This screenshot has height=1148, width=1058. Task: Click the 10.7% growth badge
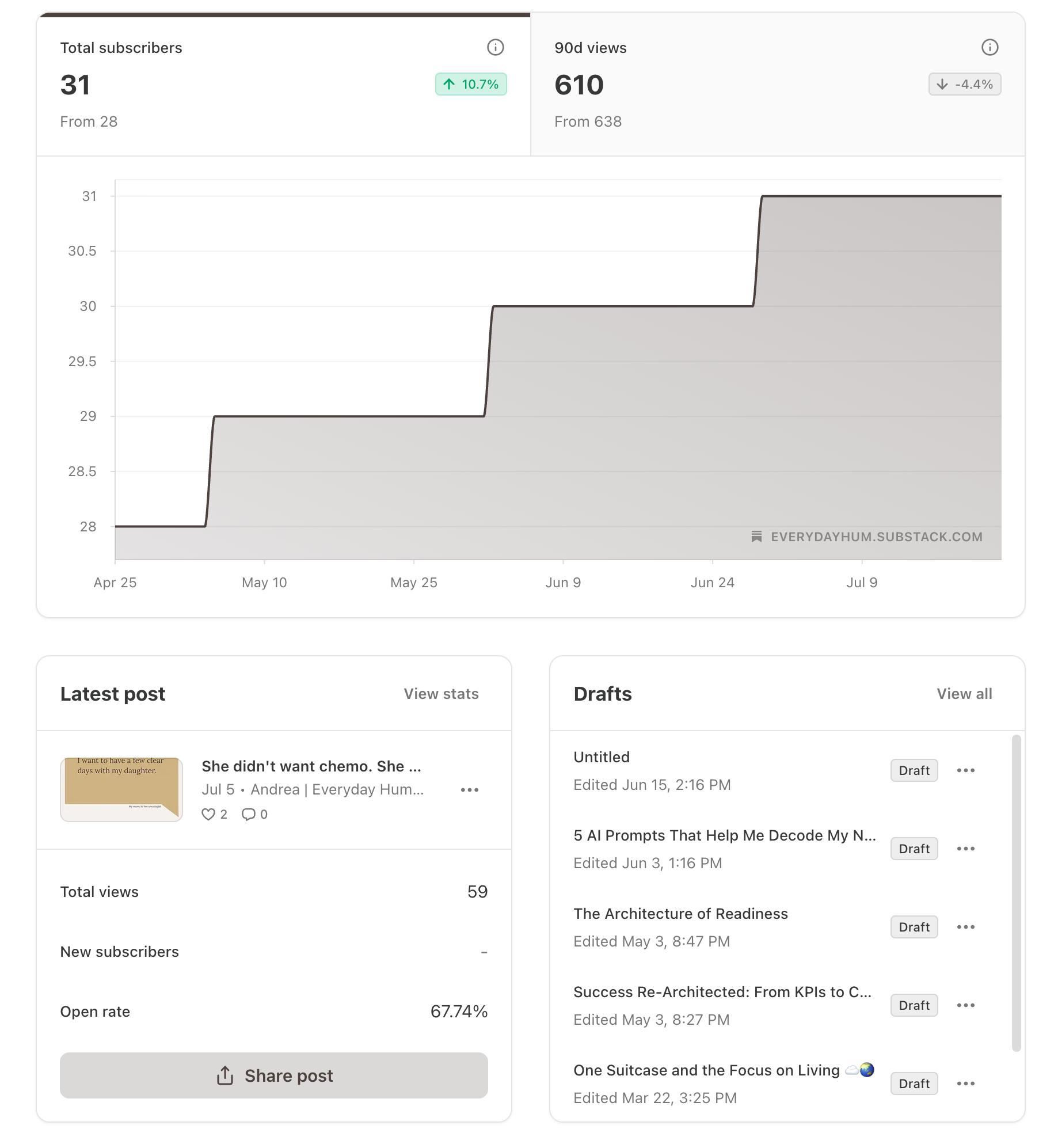point(471,84)
